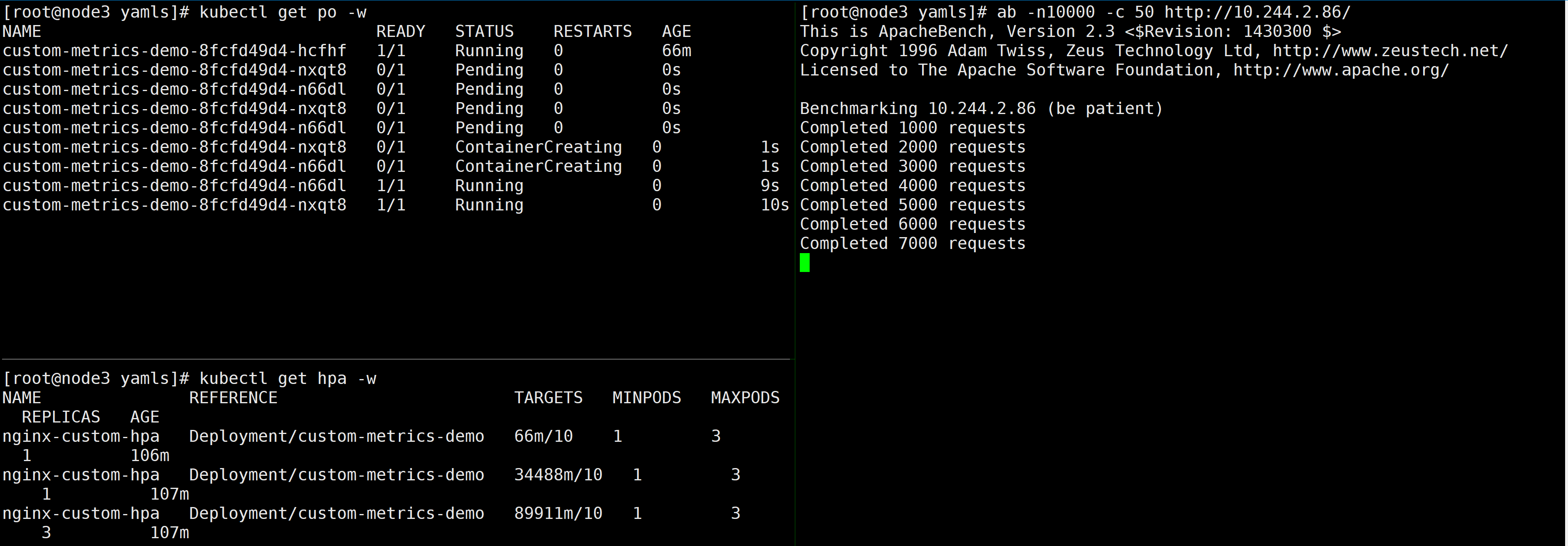
Task: Click the 10s age value in pods list
Action: (x=775, y=205)
